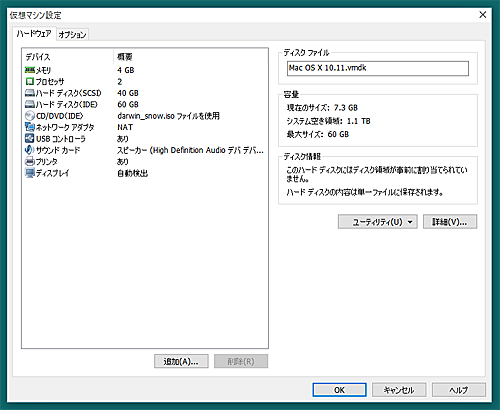Select the Processor (プロセッサ) icon
500x410 pixels.
point(30,81)
